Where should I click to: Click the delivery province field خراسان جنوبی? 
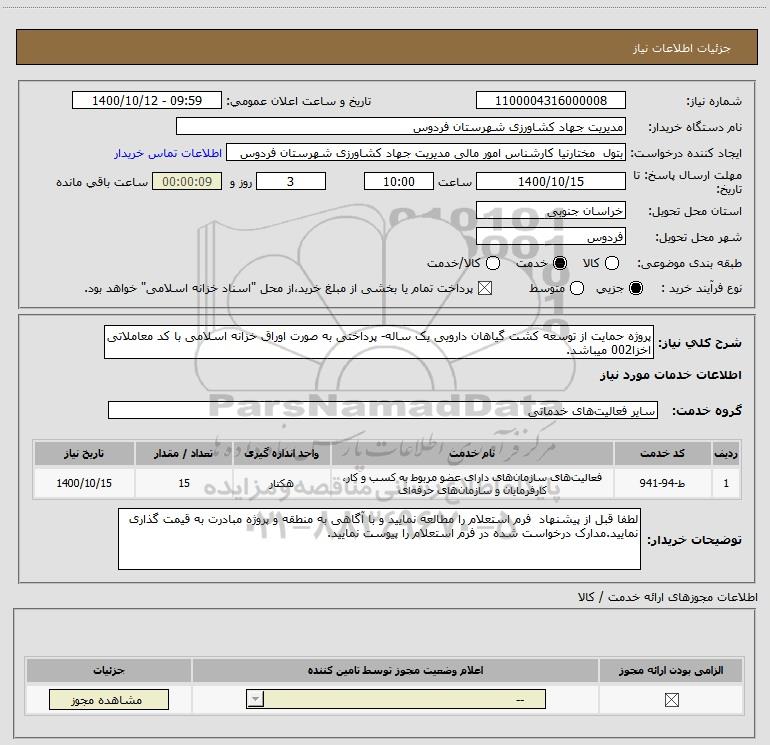coord(550,210)
